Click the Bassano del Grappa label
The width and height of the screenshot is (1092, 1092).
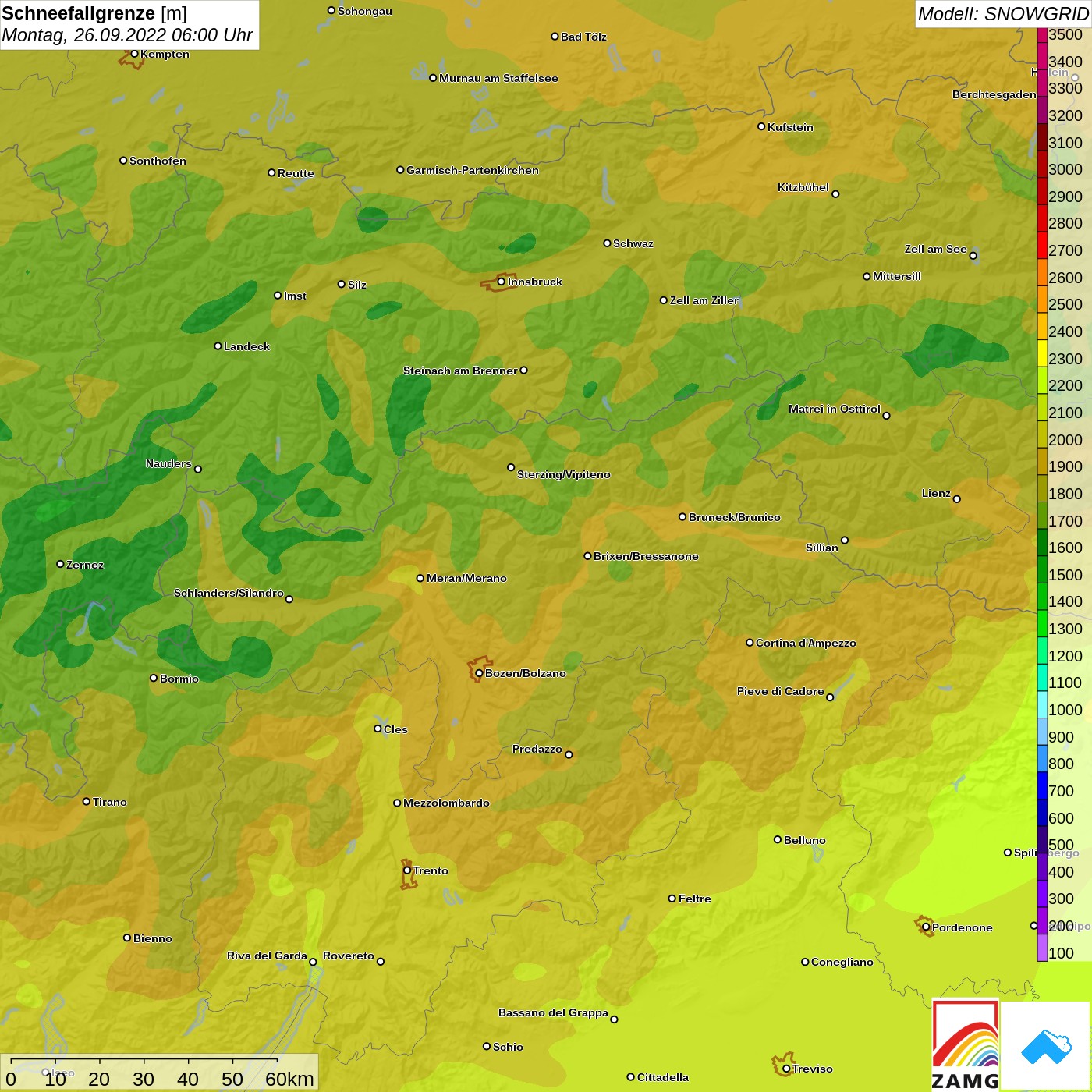point(554,1012)
